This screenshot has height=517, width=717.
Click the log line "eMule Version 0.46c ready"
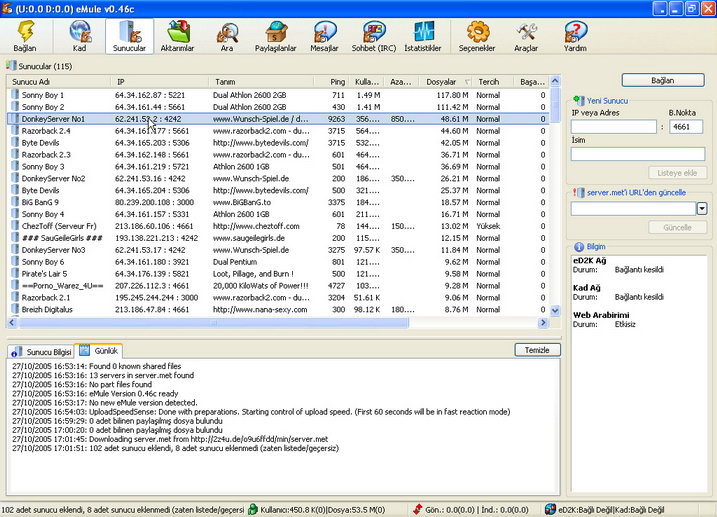(95, 393)
